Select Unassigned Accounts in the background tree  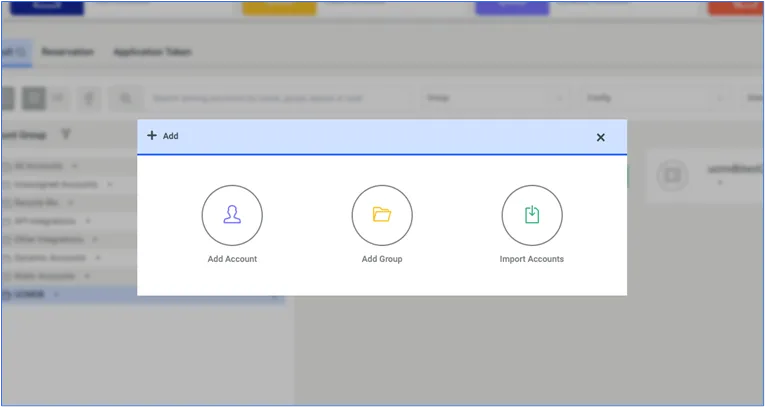coord(56,184)
